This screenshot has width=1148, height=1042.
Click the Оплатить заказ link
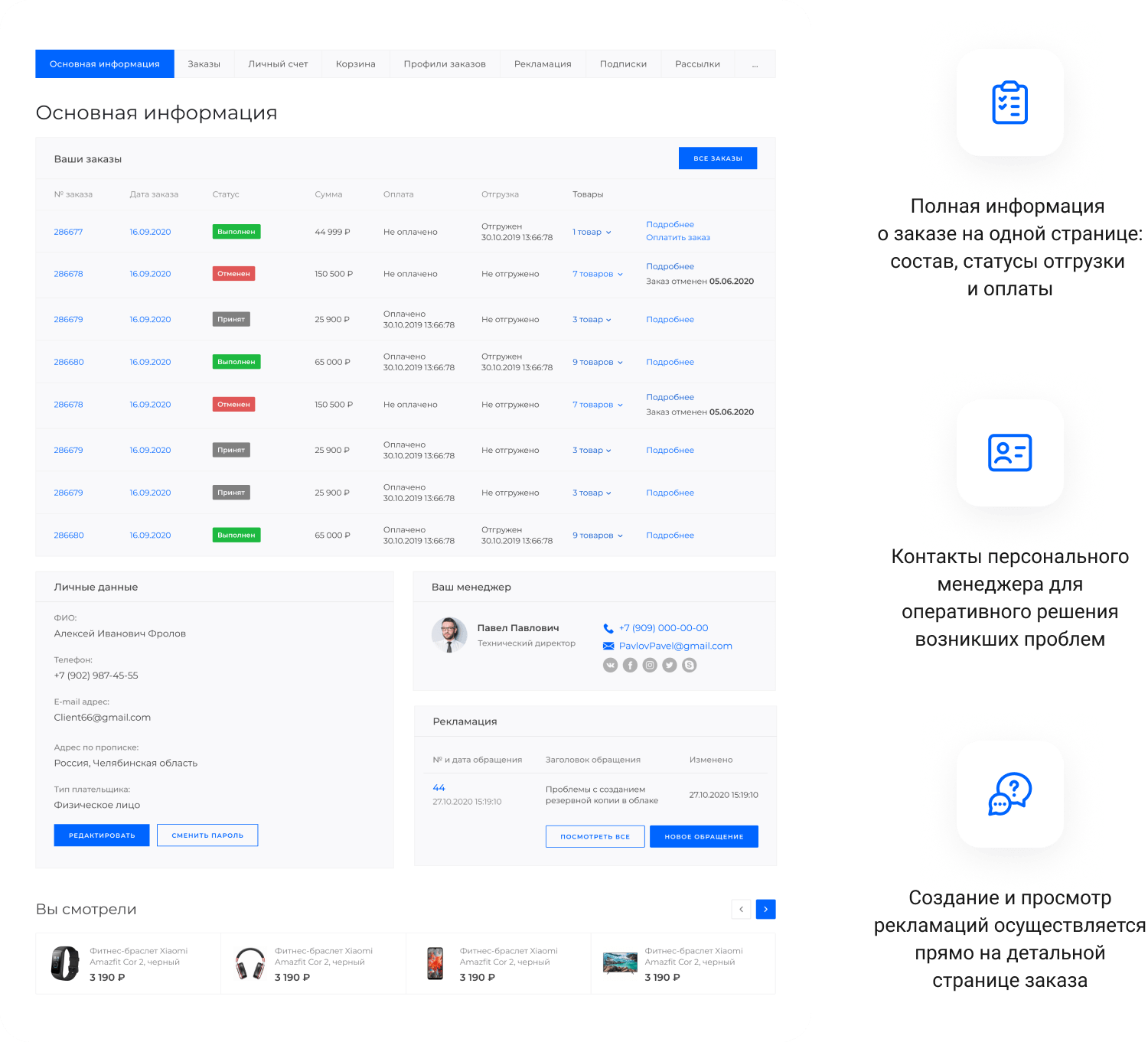(677, 238)
